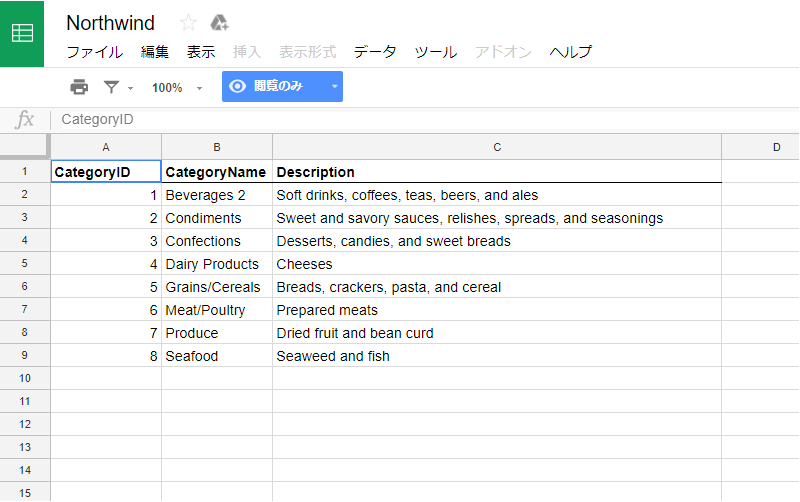Open the ツール menu
The width and height of the screenshot is (800, 502).
pos(435,52)
